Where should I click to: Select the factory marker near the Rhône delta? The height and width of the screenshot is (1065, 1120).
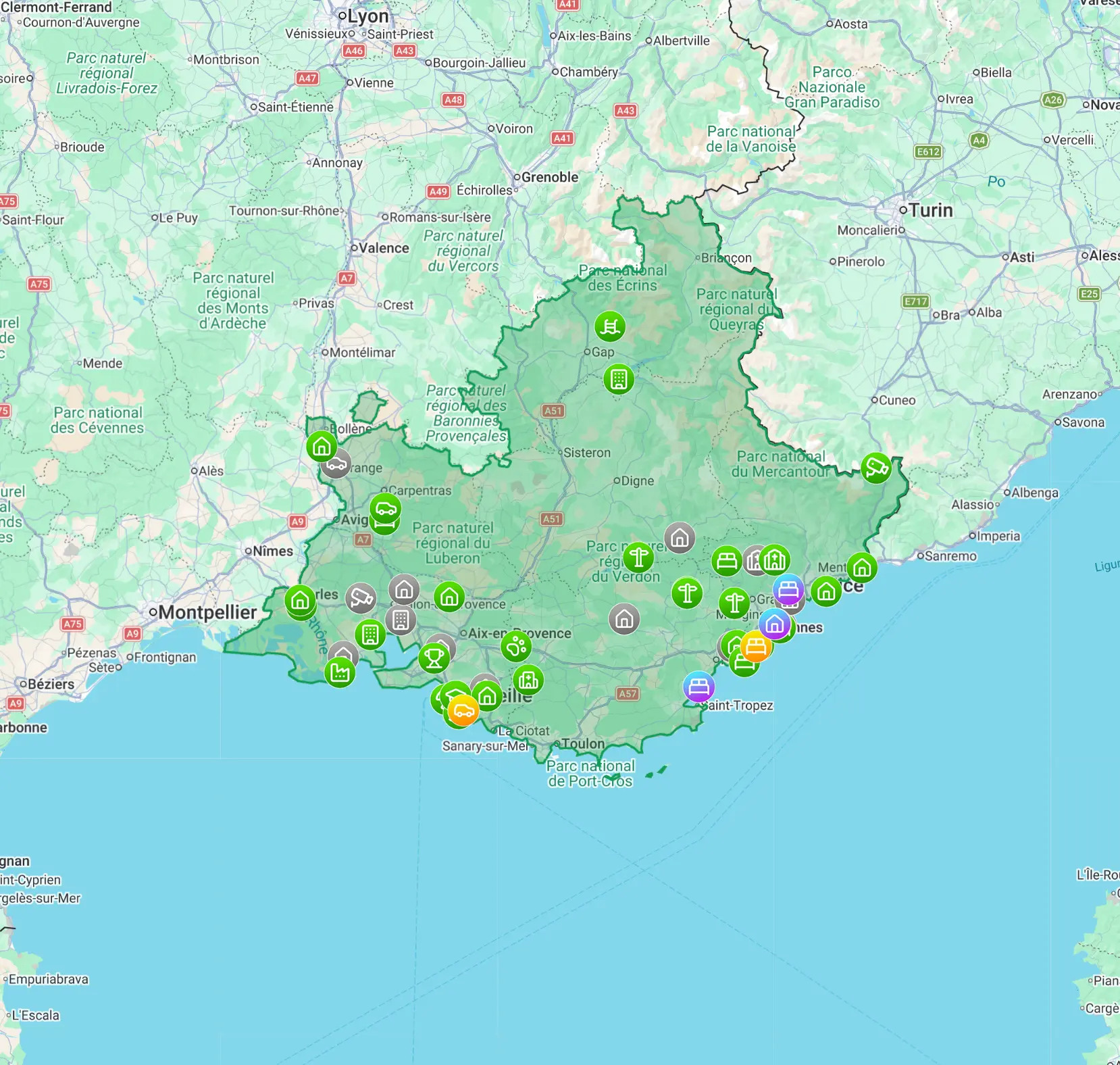coord(340,672)
